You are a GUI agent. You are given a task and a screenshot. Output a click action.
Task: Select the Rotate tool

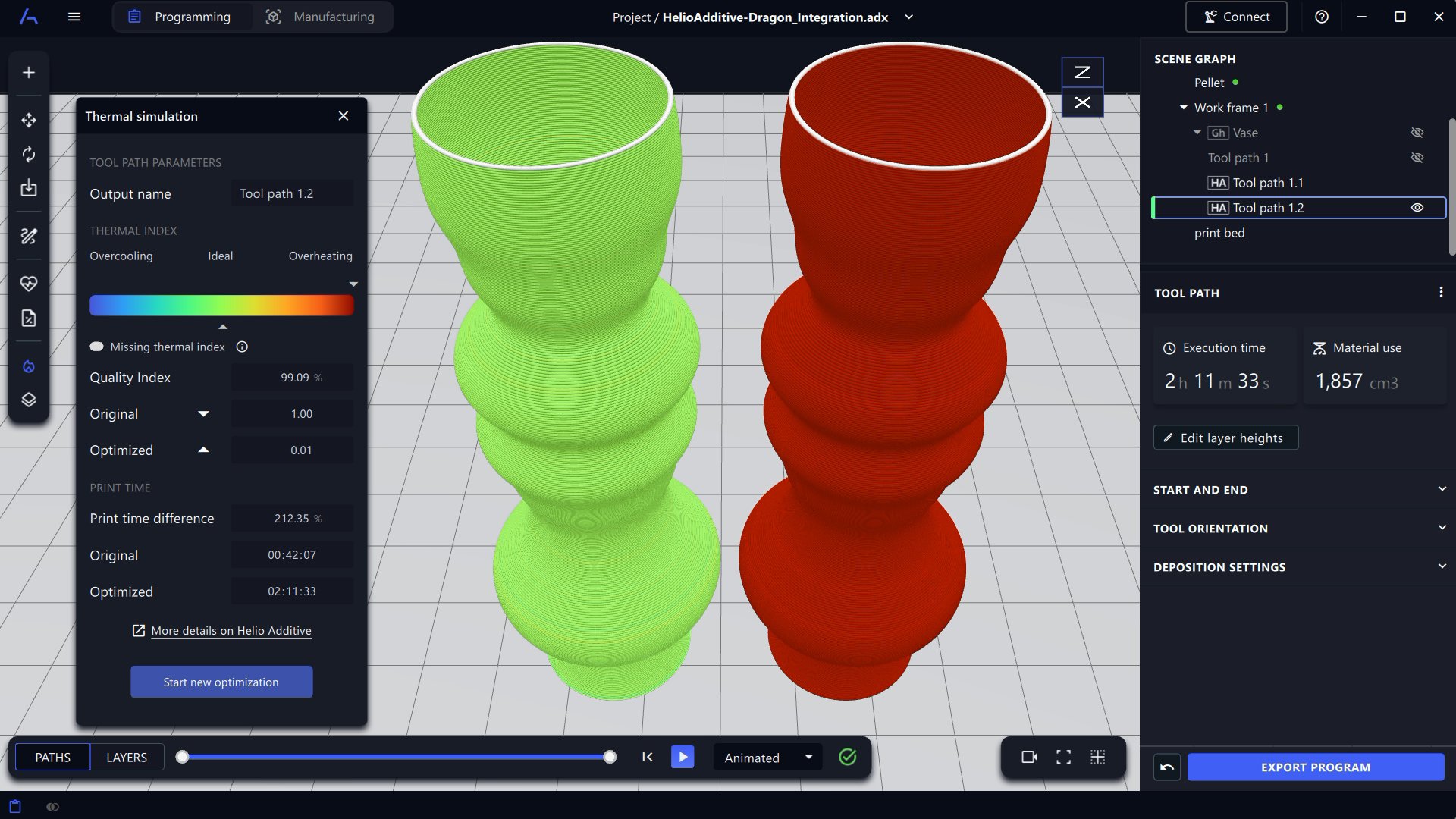coord(29,154)
